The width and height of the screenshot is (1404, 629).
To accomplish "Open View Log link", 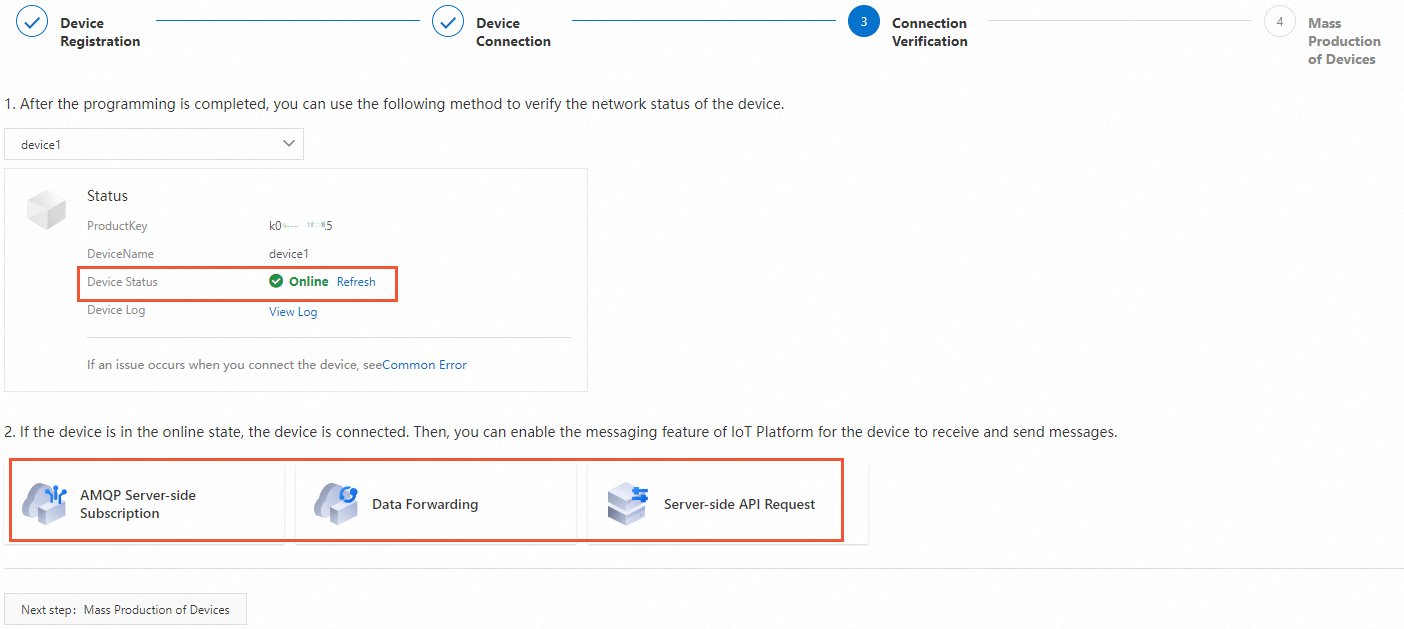I will coord(293,312).
